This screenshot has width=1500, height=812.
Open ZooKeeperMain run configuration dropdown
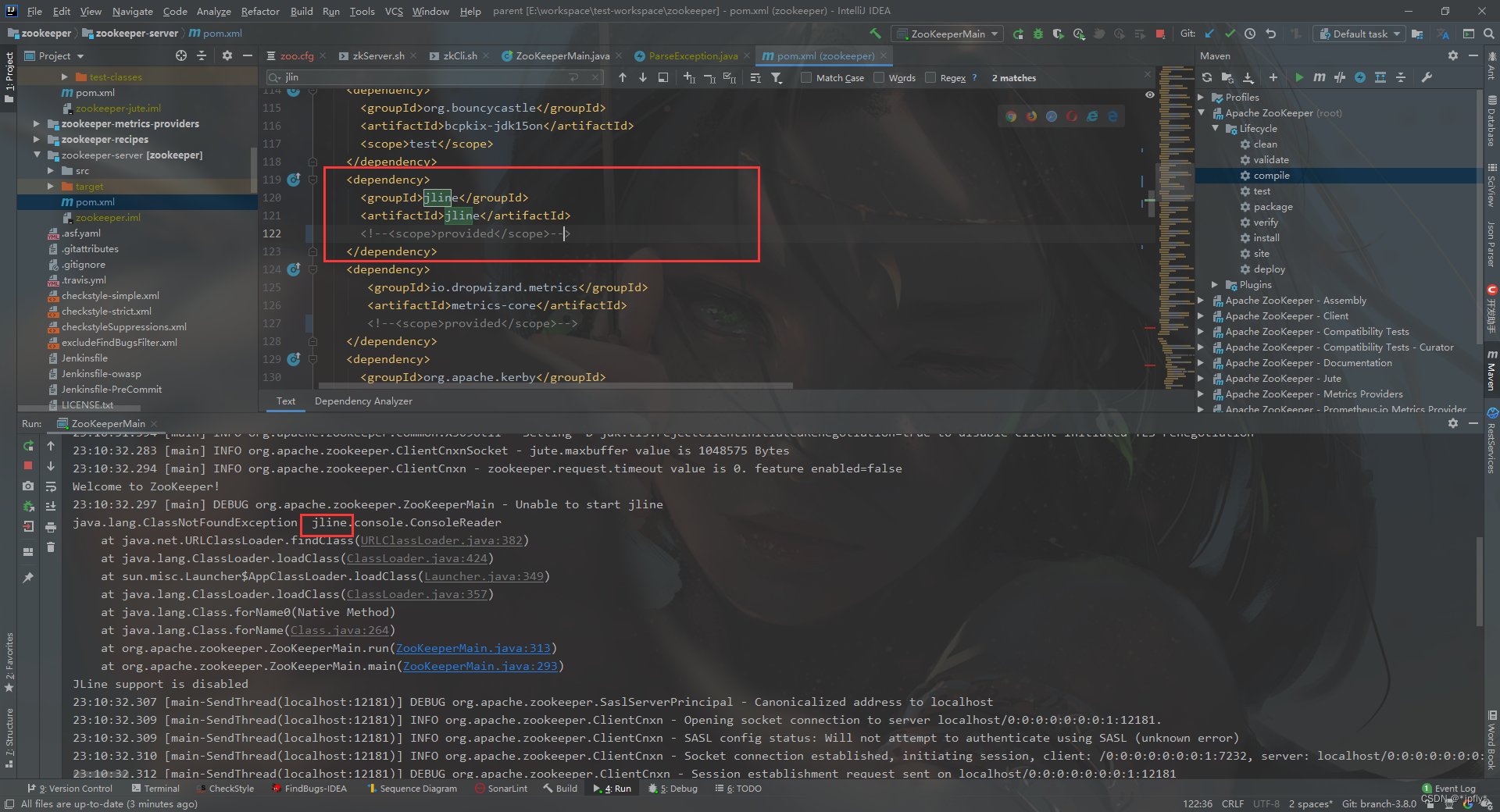tap(948, 34)
